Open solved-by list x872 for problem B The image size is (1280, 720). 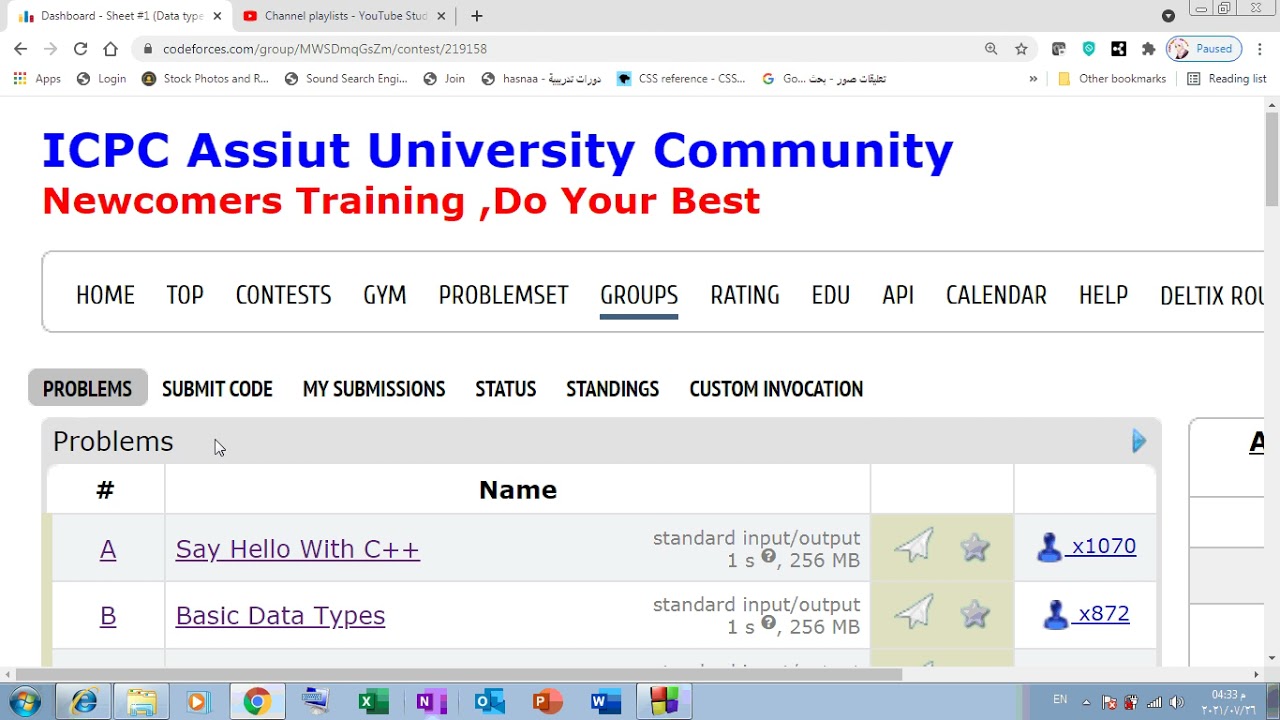coord(1087,613)
